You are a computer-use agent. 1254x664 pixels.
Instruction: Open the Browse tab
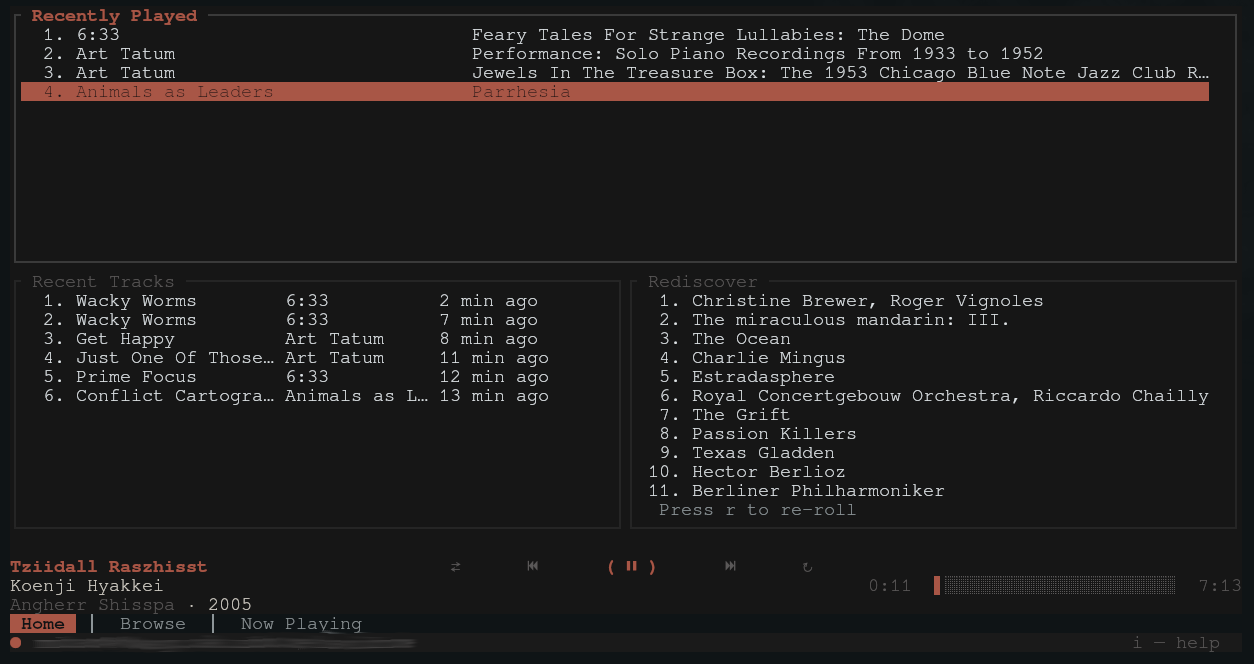pyautogui.click(x=153, y=624)
